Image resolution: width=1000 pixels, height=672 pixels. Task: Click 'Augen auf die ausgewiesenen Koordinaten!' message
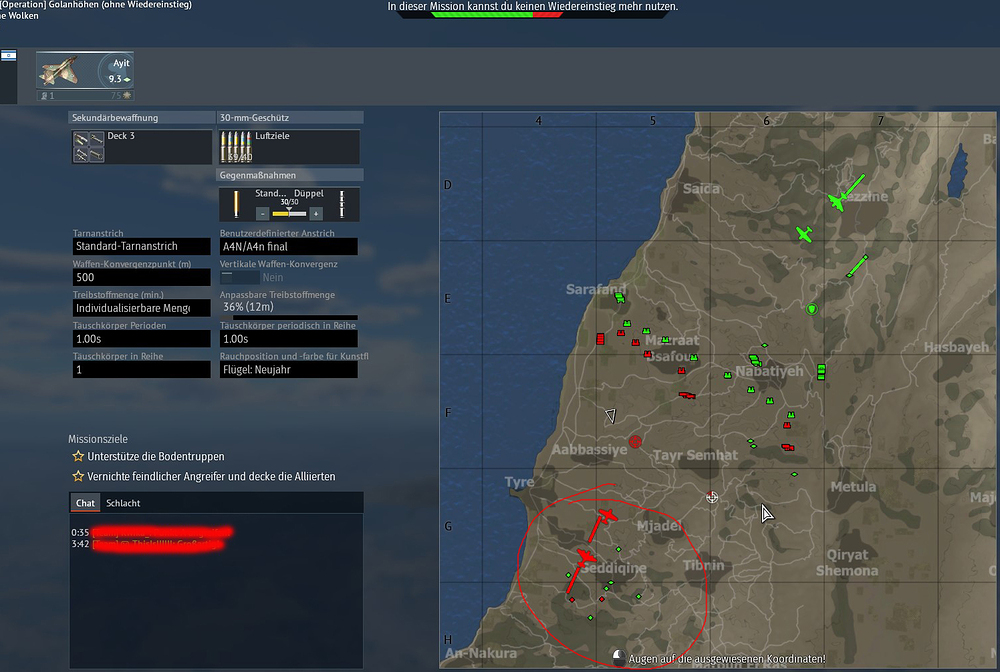(727, 659)
